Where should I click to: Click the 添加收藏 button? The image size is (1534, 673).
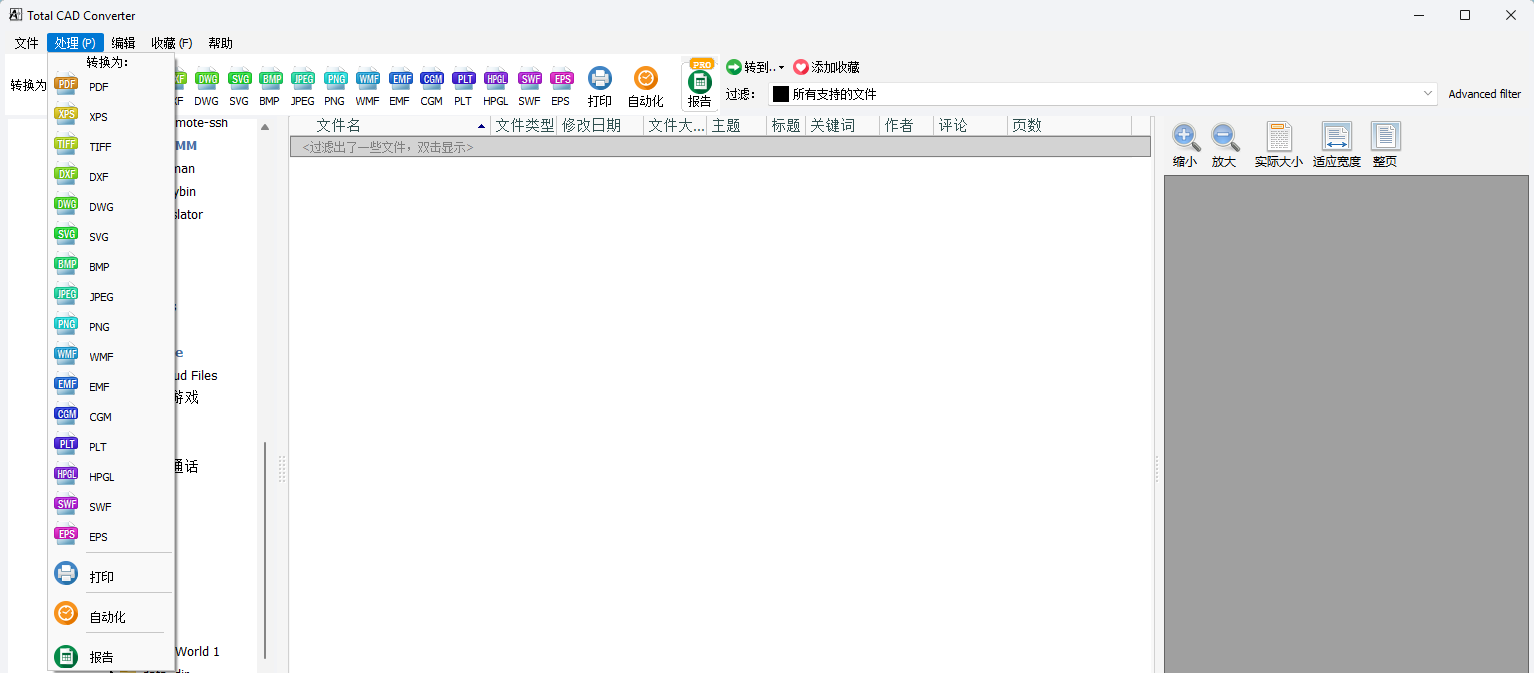(x=826, y=67)
